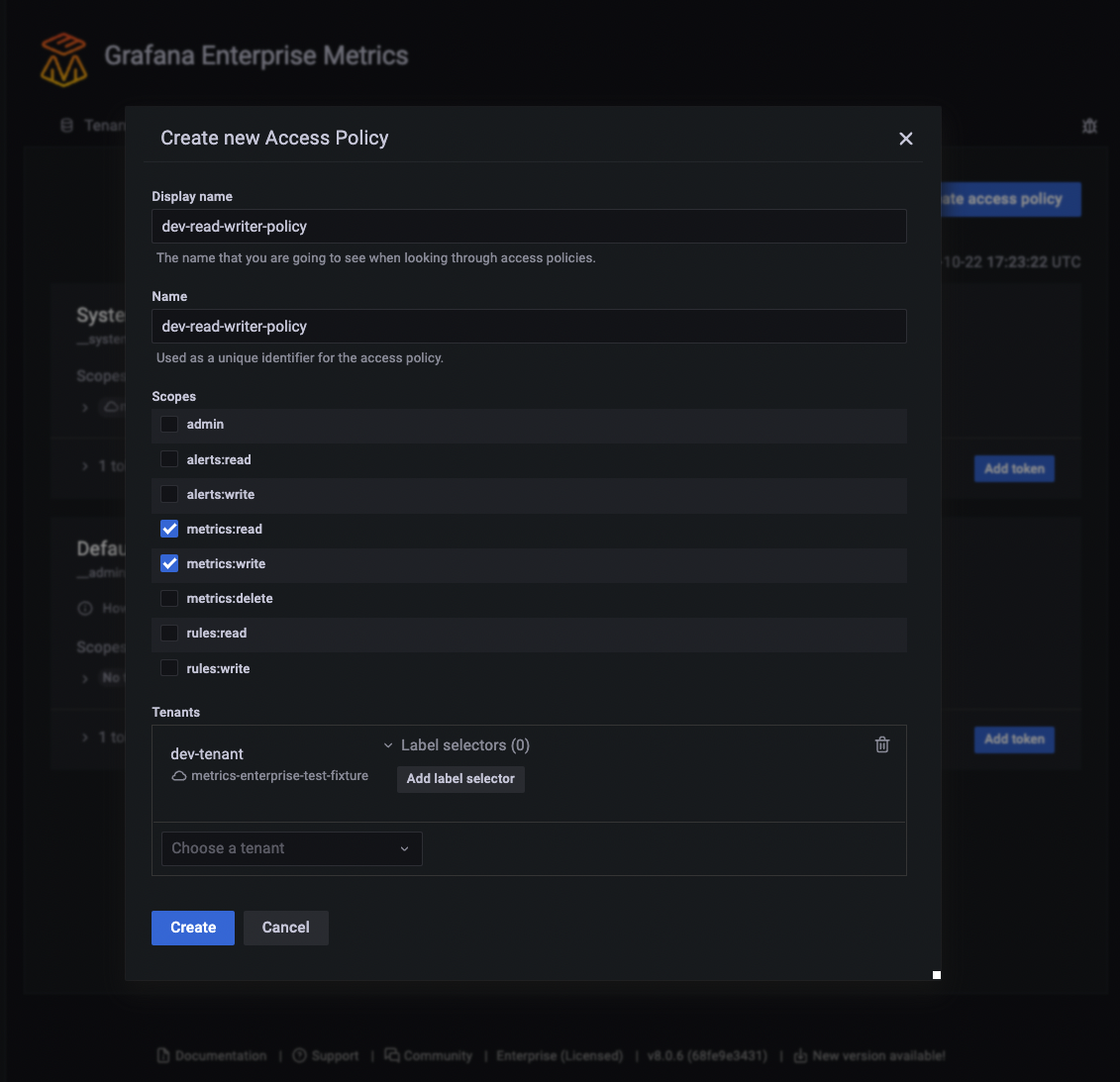Viewport: 1120px width, 1082px height.
Task: Tick the metrics:delete scope checkbox
Action: 169,599
